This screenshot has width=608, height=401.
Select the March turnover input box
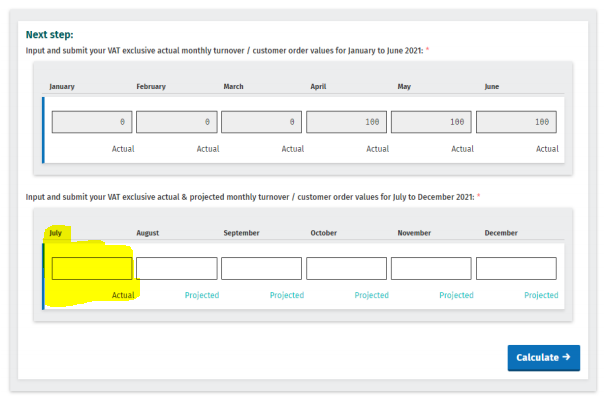pos(262,122)
